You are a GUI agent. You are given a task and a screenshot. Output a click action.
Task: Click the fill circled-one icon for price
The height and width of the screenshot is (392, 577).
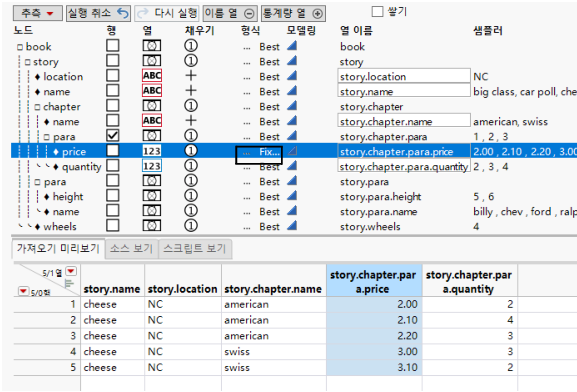coord(191,151)
